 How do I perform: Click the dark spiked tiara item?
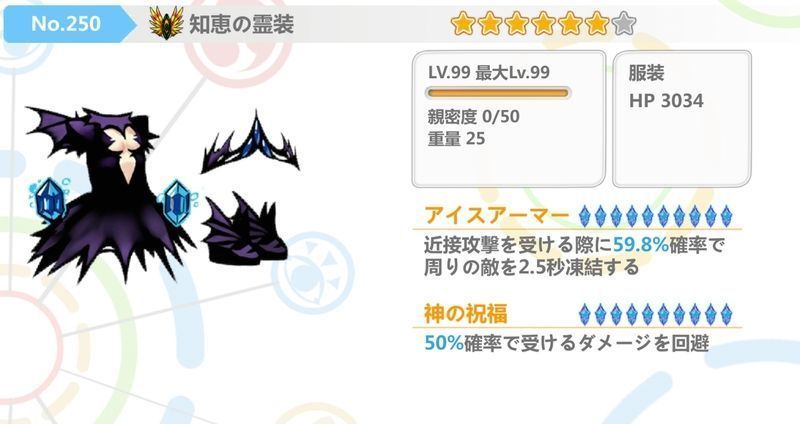click(x=251, y=142)
